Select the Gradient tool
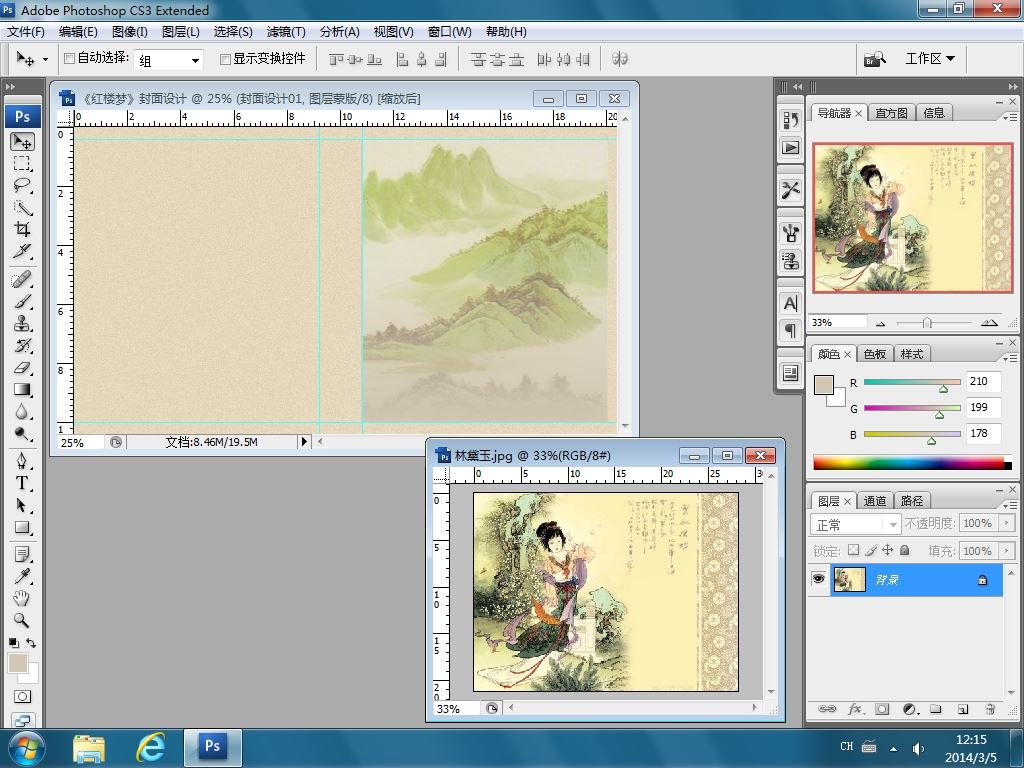 click(22, 390)
